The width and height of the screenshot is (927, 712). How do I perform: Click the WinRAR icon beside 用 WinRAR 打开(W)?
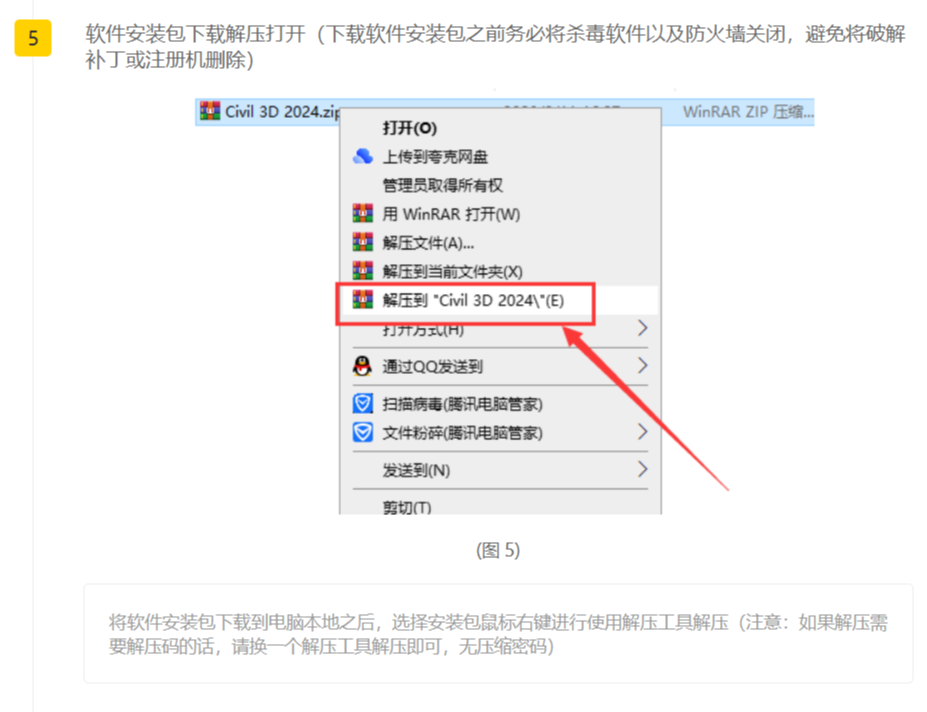pyautogui.click(x=362, y=213)
